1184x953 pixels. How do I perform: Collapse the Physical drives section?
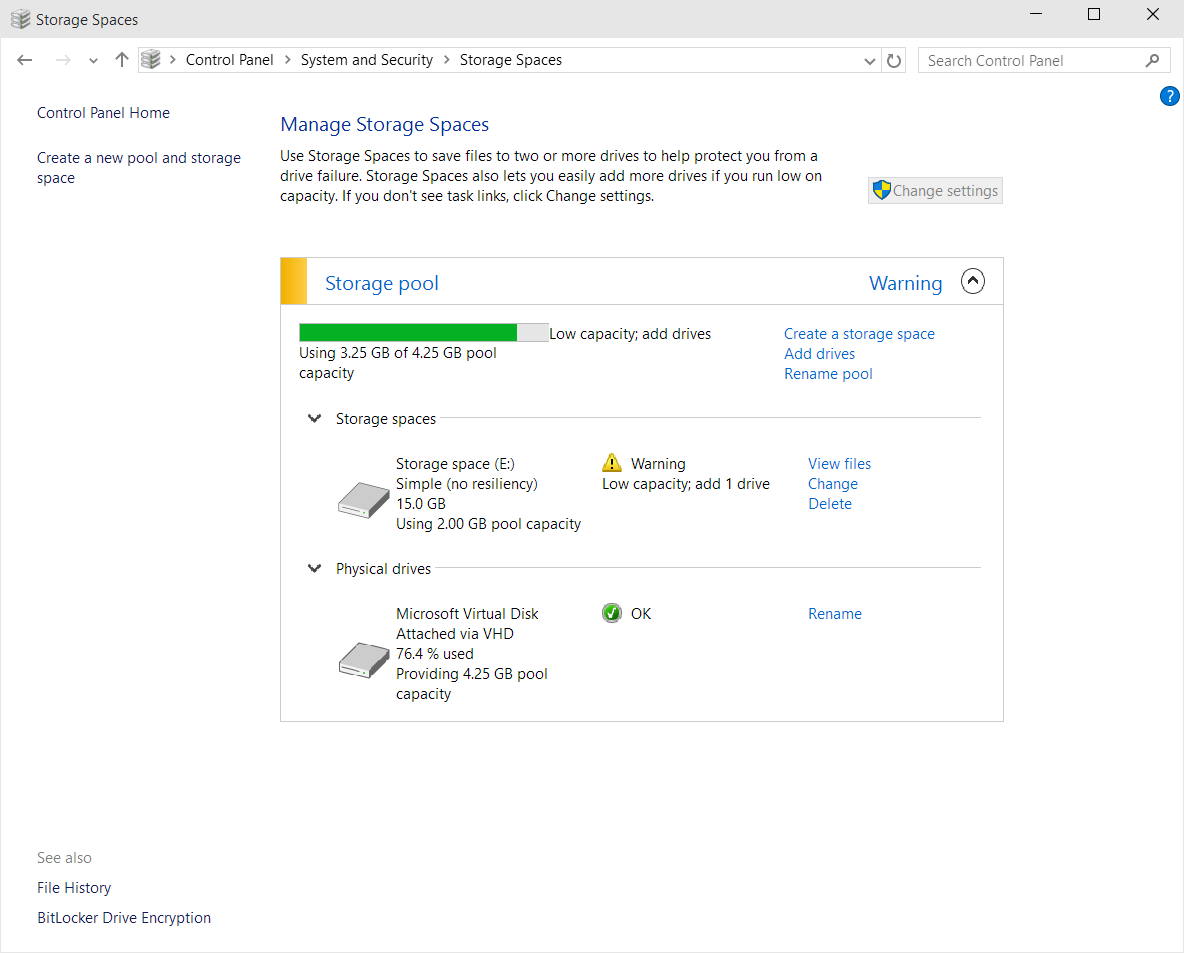coord(314,569)
